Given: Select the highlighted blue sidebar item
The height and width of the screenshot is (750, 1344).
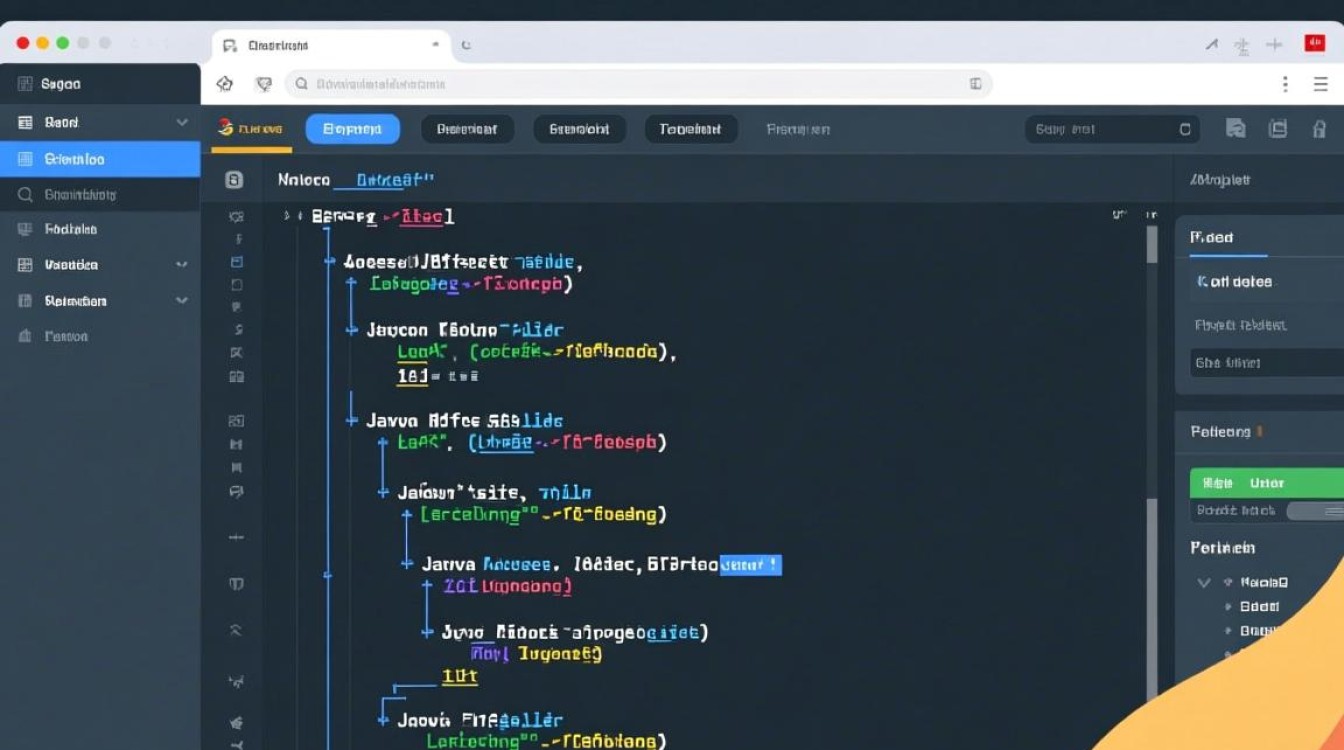Looking at the screenshot, I should pos(100,159).
